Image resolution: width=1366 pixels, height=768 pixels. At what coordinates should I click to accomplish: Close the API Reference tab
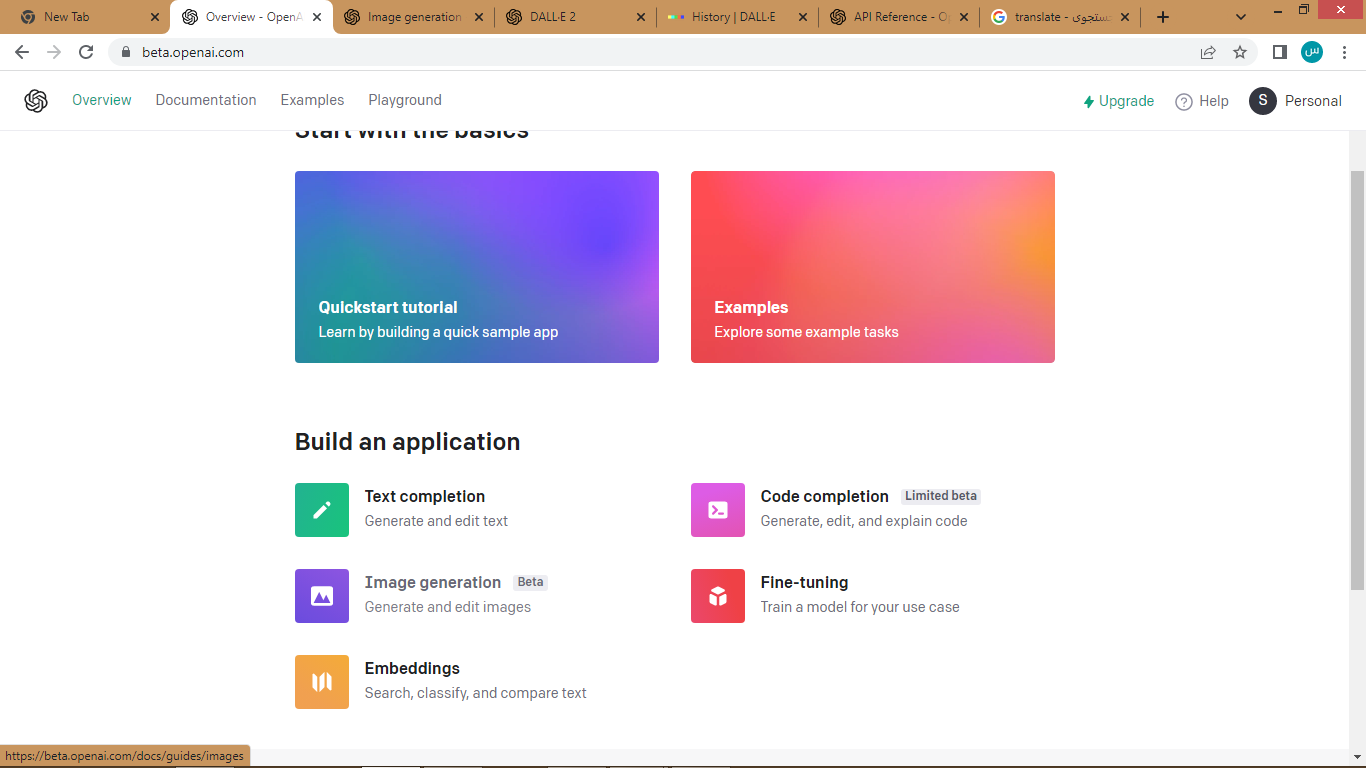pyautogui.click(x=964, y=17)
